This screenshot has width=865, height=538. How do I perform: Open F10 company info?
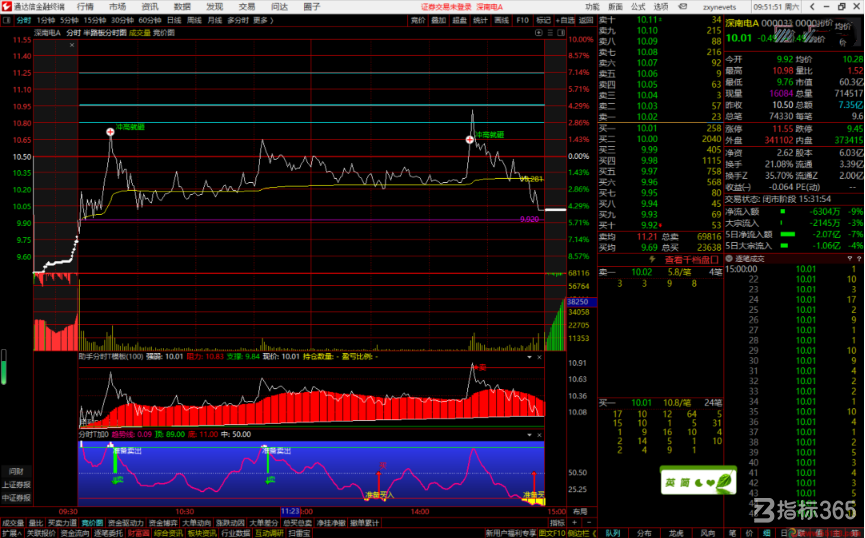pyautogui.click(x=522, y=20)
